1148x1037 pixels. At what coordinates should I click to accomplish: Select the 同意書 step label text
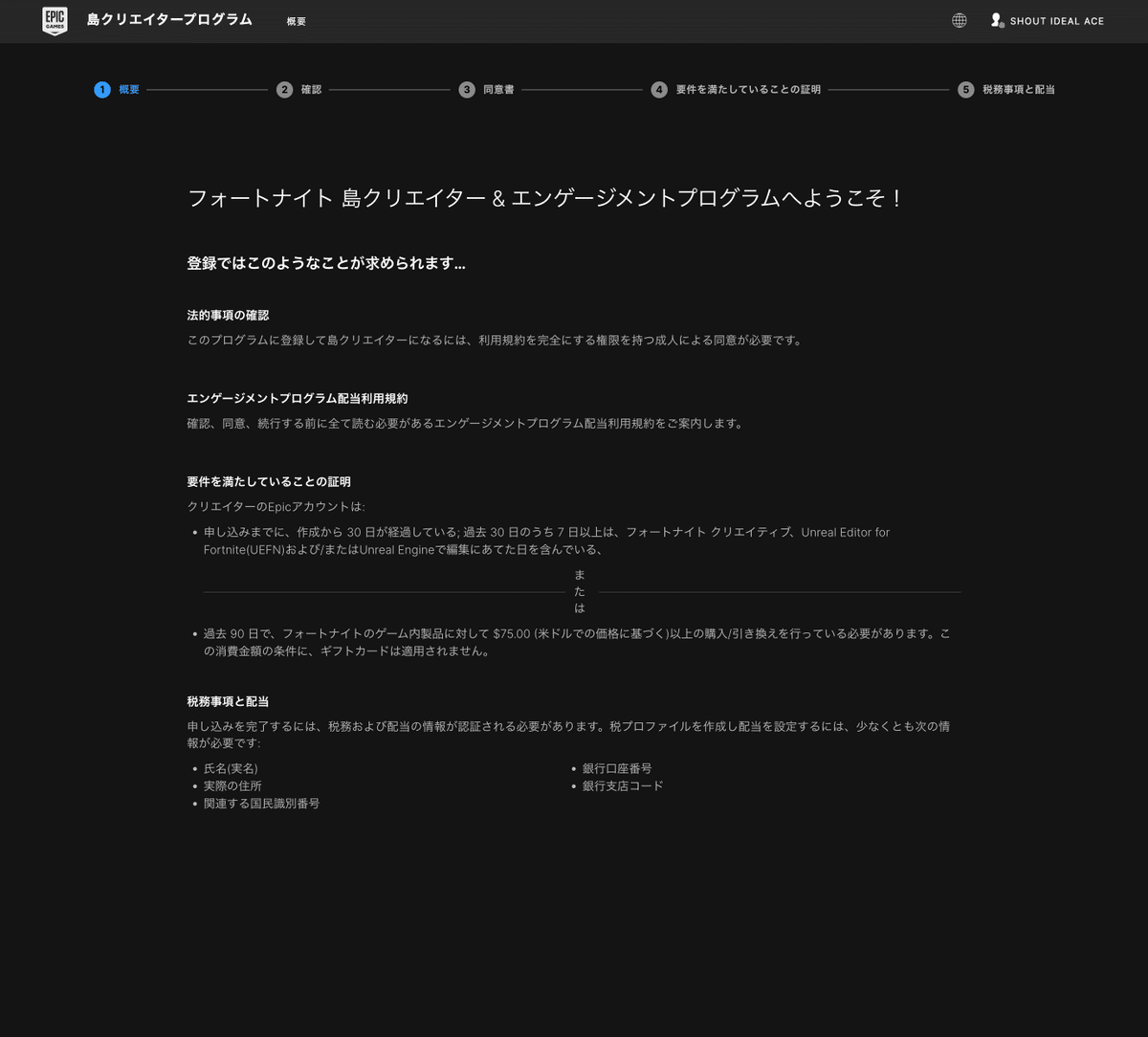coord(498,89)
